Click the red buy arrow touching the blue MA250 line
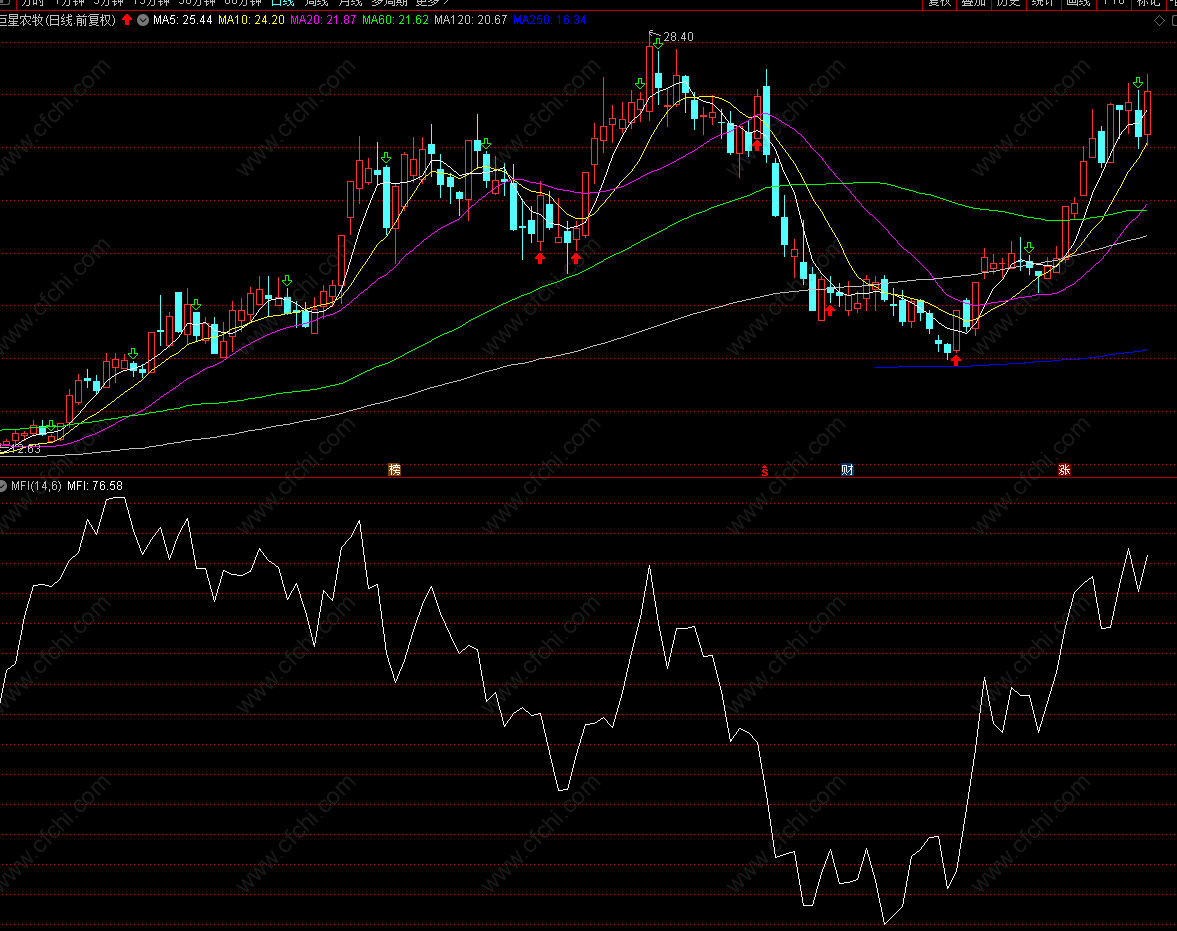1177x931 pixels. point(956,360)
